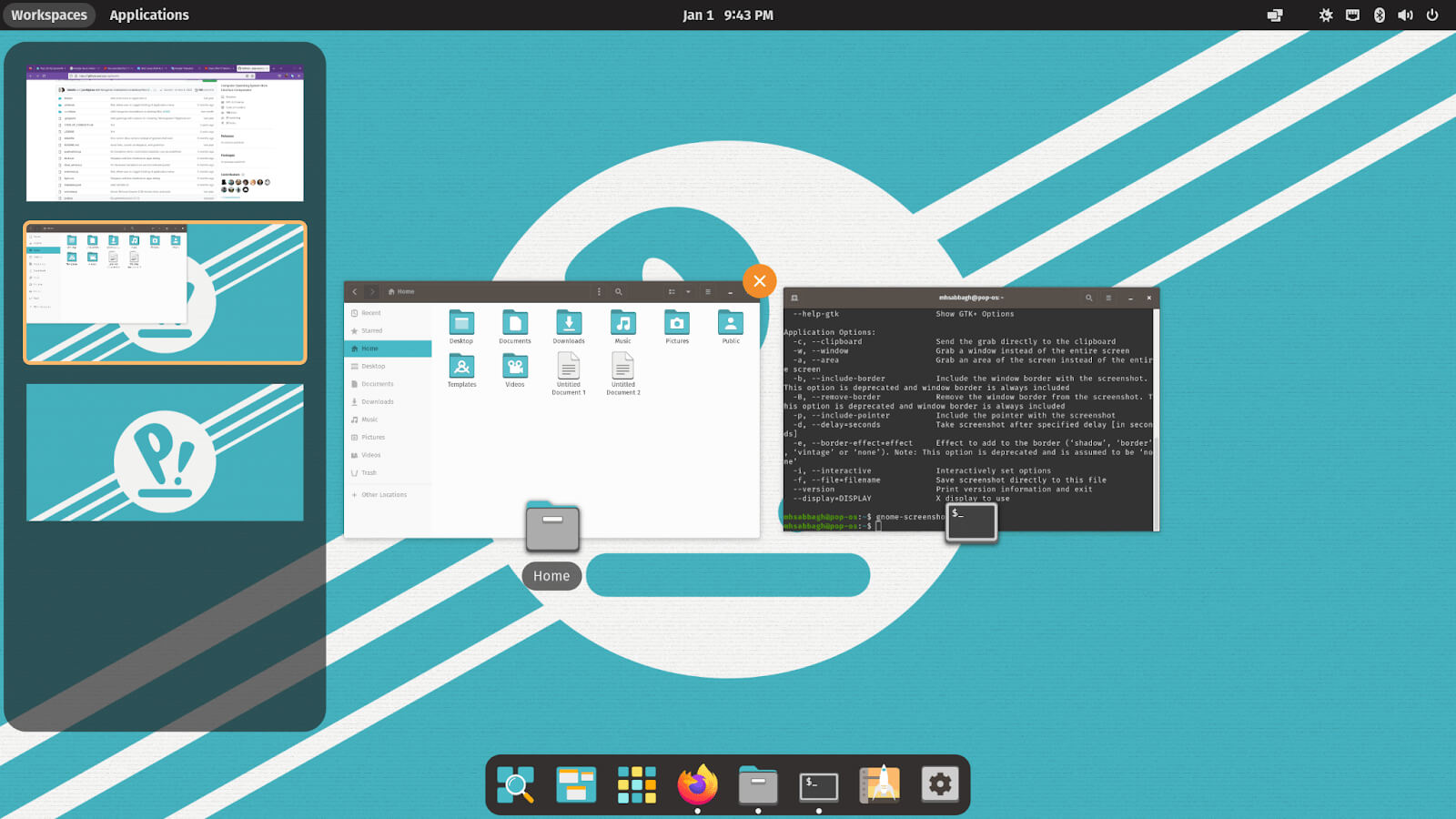Select Downloads in Files sidebar
This screenshot has width=1456, height=819.
[389, 401]
